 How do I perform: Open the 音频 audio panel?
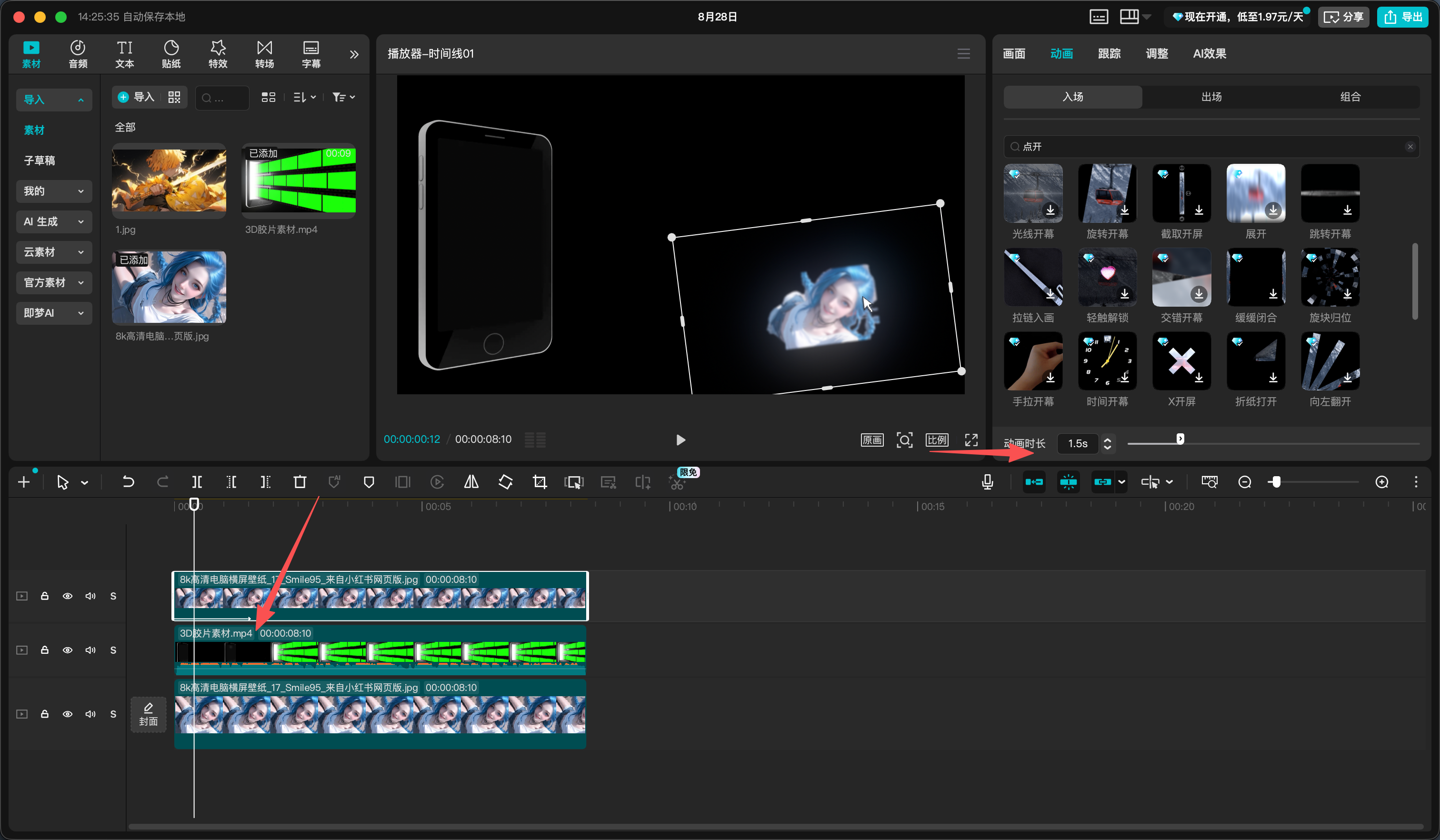pyautogui.click(x=78, y=54)
